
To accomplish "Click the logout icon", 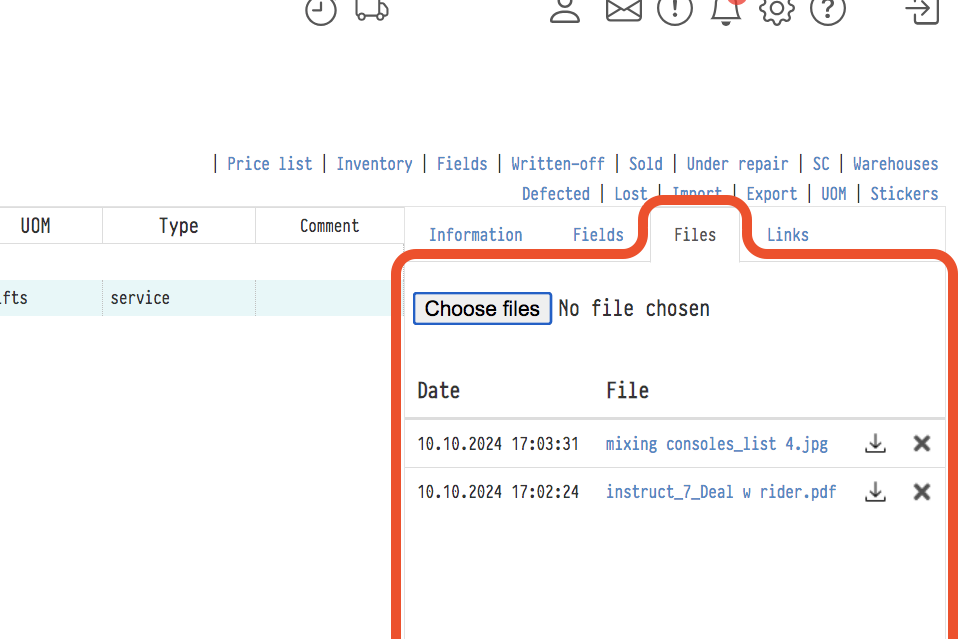I will [922, 10].
